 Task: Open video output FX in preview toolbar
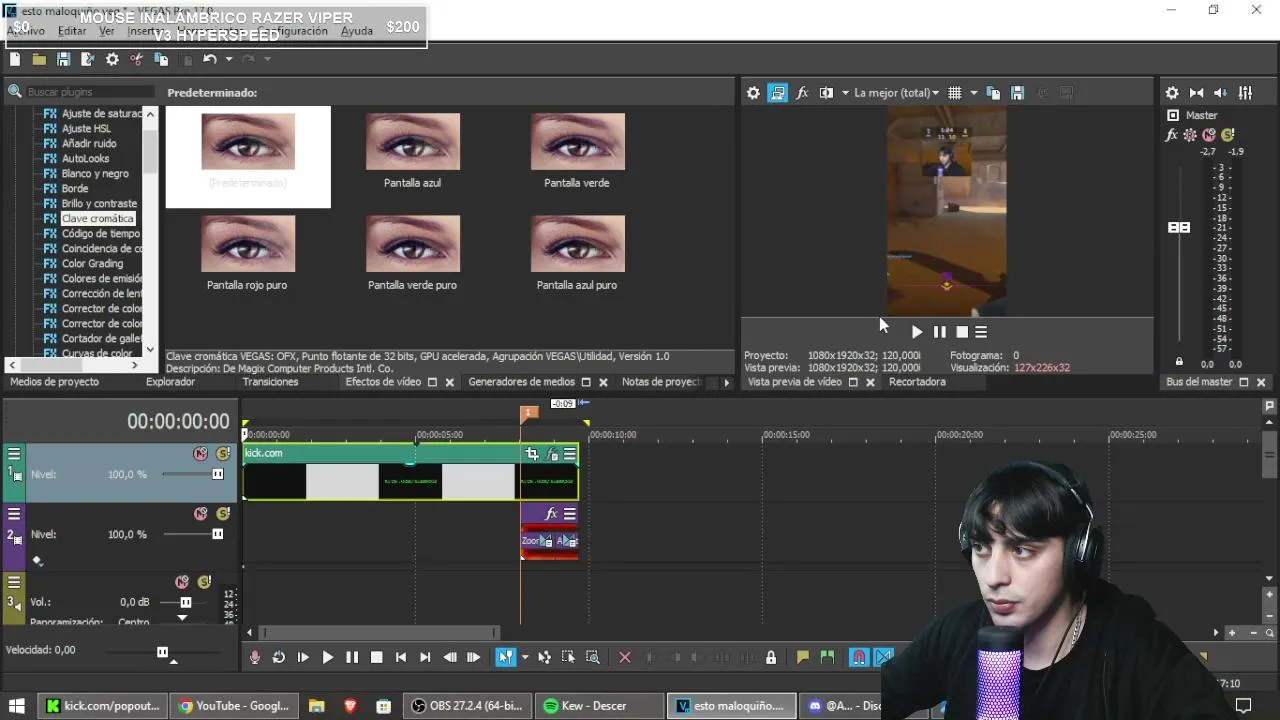802,93
